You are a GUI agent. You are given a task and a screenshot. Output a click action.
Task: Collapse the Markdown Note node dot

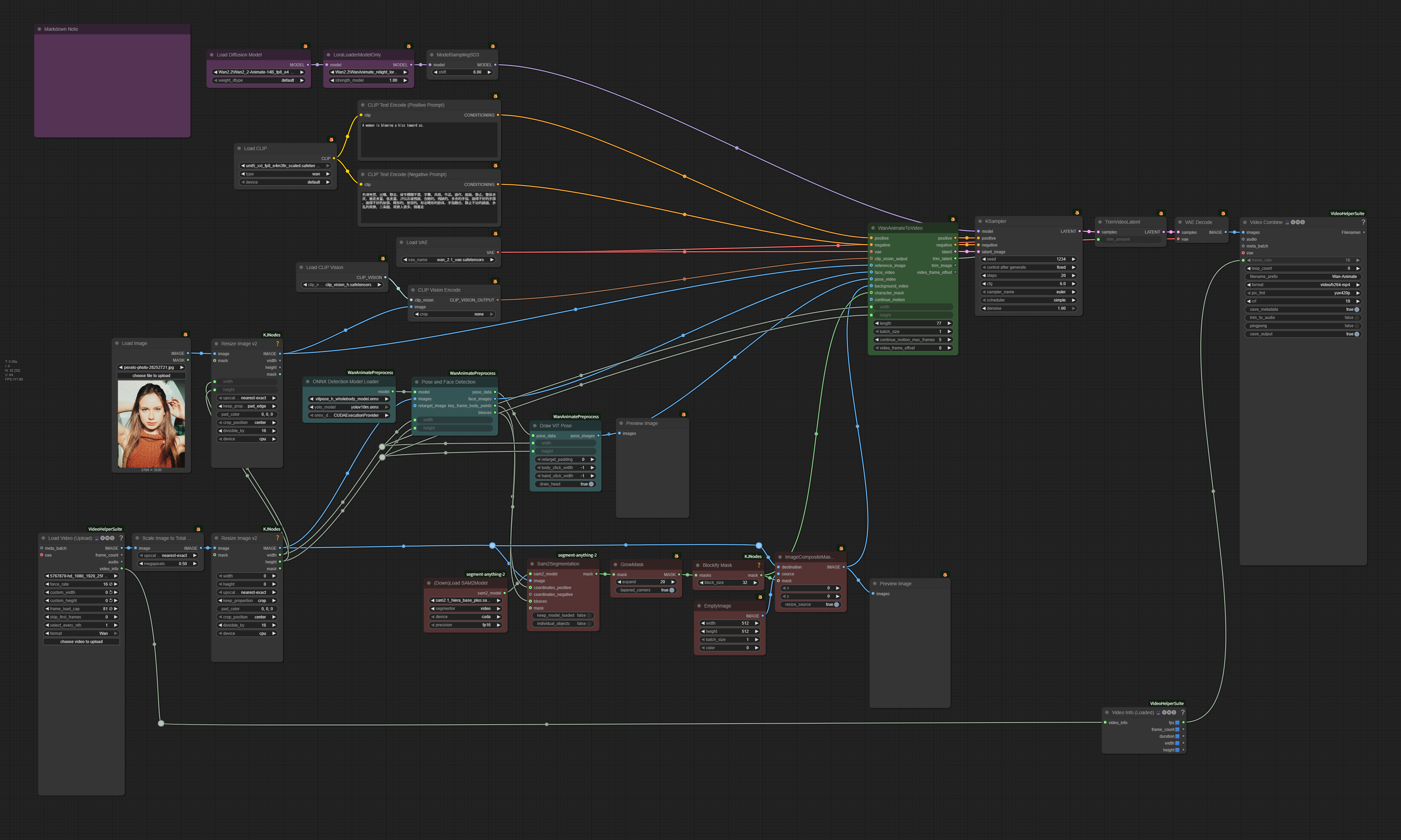click(x=39, y=29)
